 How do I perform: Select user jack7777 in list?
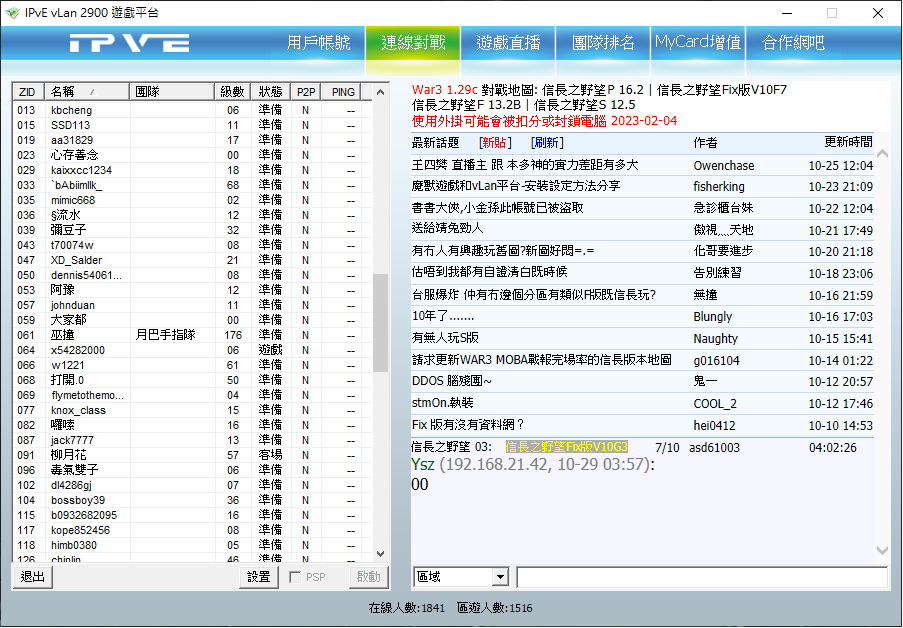point(73,440)
